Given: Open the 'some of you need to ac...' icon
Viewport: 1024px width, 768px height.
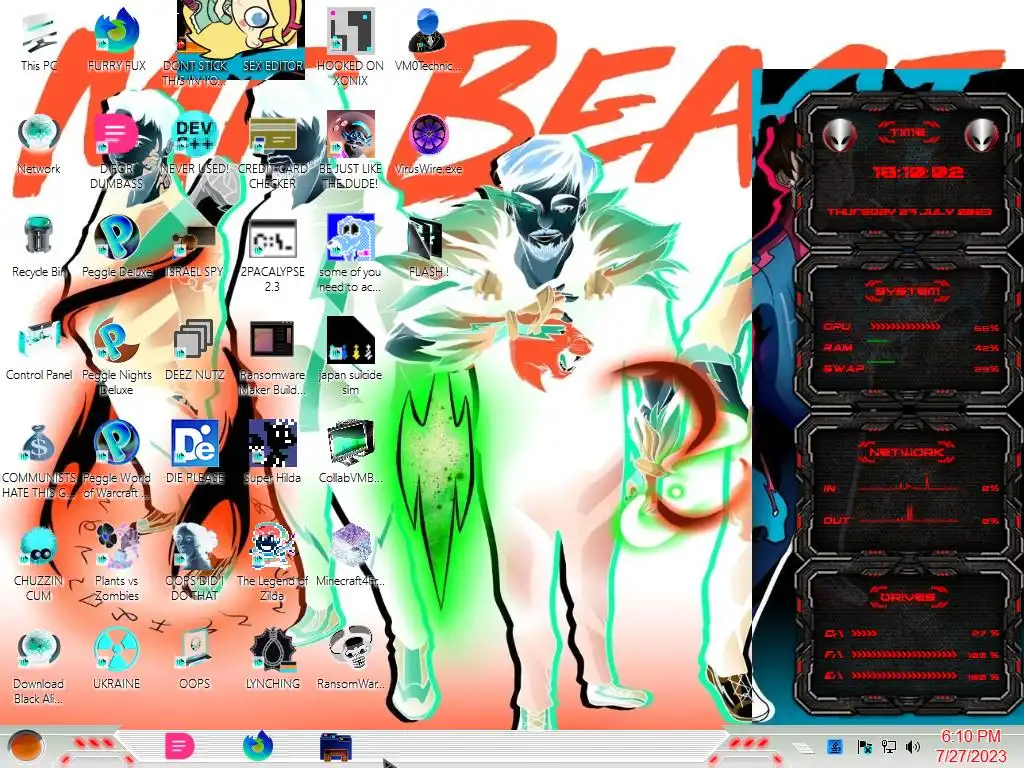Looking at the screenshot, I should [350, 255].
